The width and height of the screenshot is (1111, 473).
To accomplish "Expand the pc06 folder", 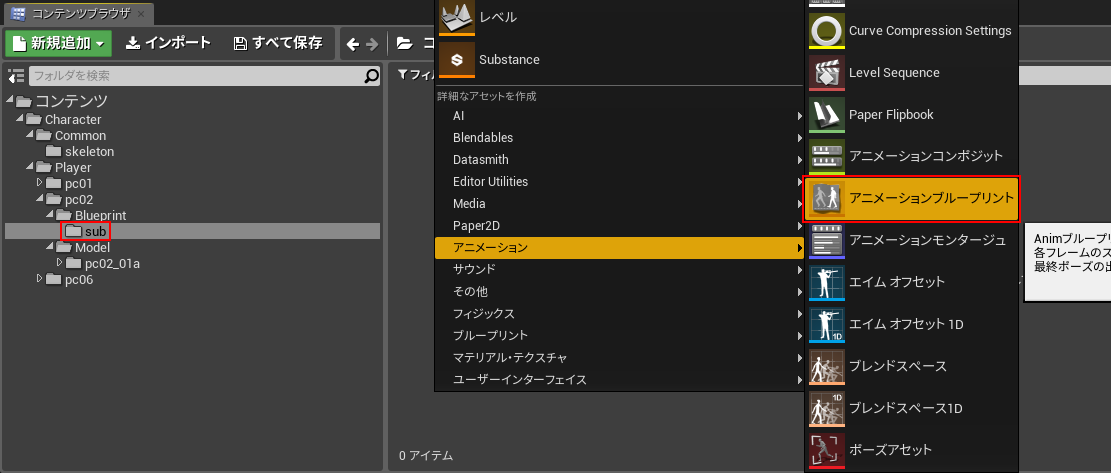I will tap(40, 279).
